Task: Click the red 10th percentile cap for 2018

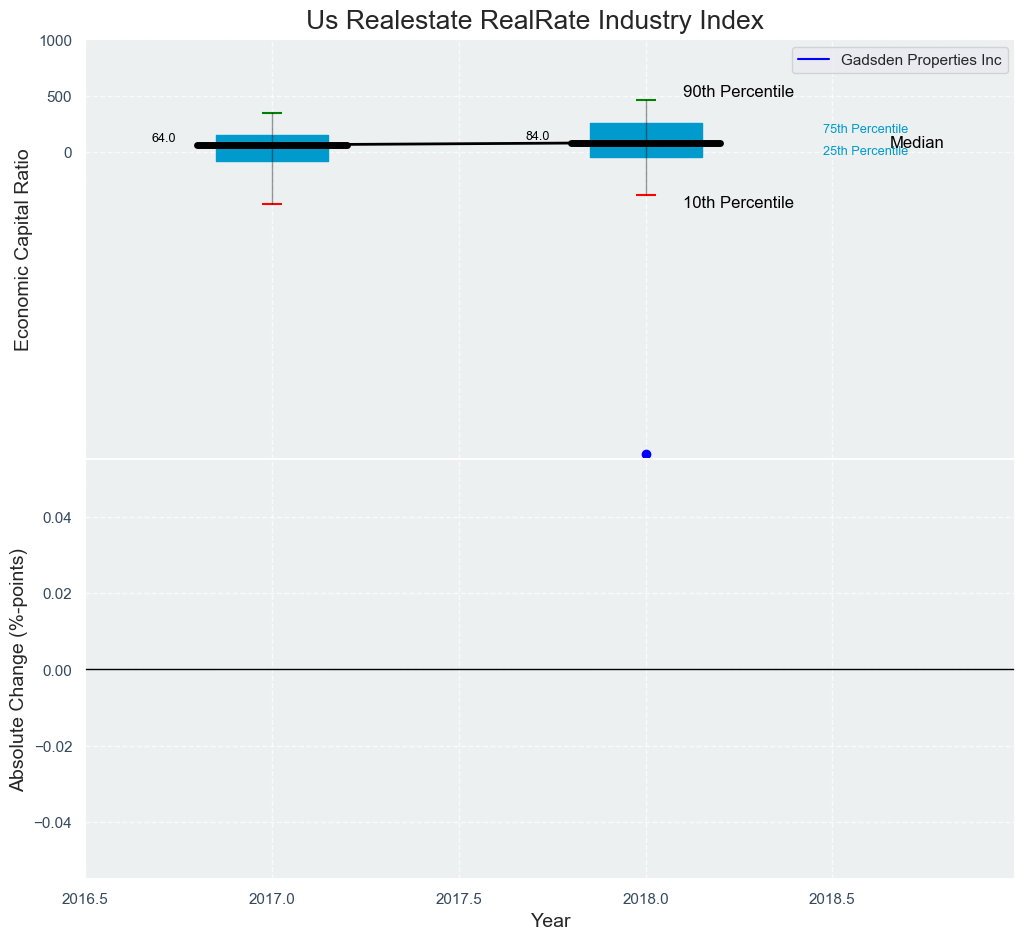Action: (646, 195)
